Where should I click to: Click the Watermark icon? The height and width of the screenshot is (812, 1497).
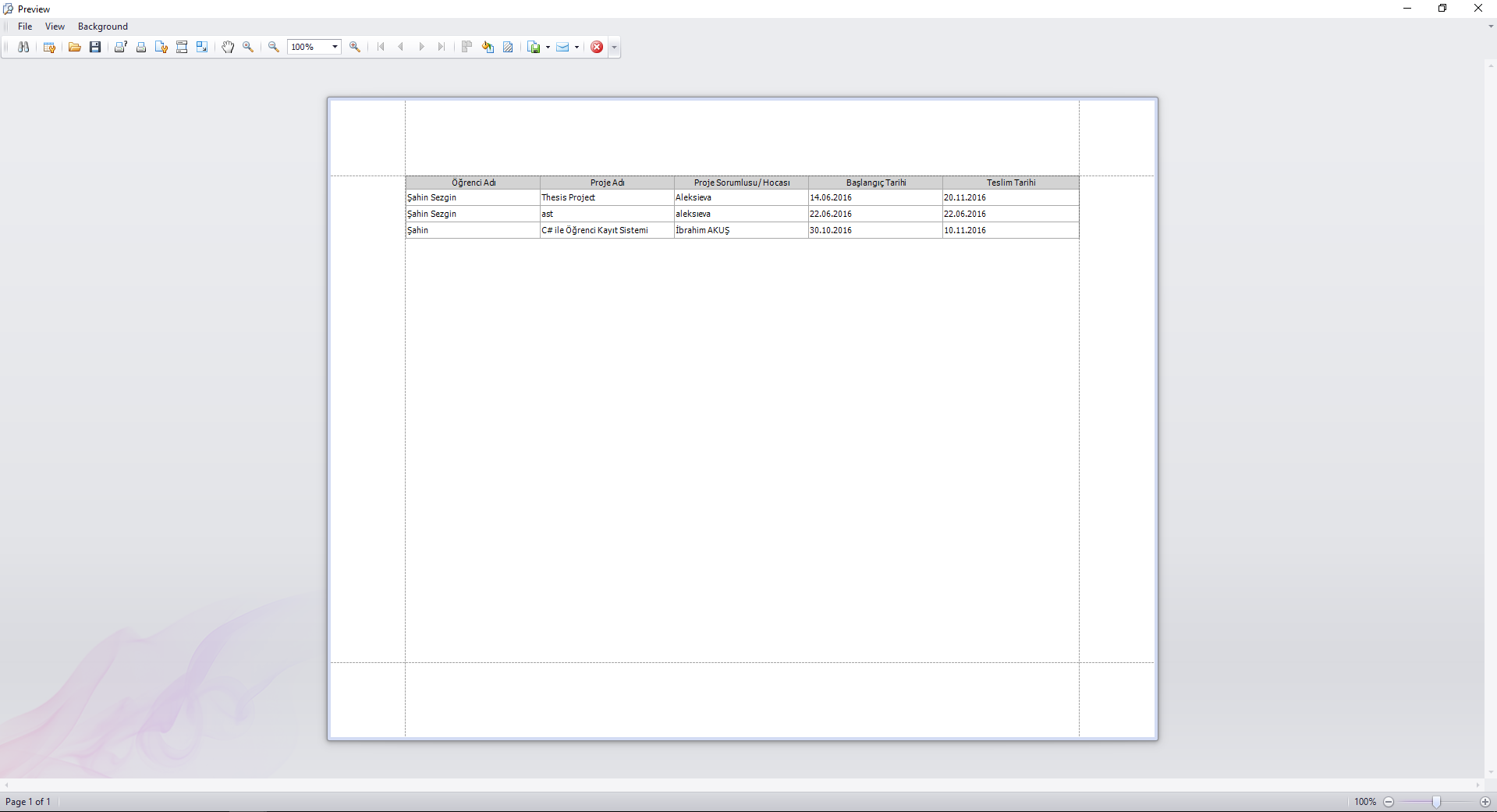pyautogui.click(x=509, y=47)
